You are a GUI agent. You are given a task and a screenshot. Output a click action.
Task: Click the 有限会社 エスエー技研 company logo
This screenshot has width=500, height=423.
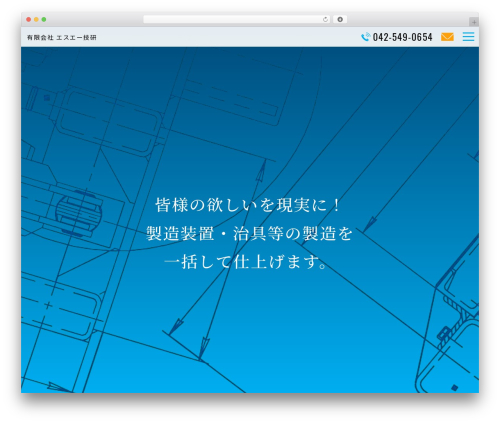tap(62, 38)
